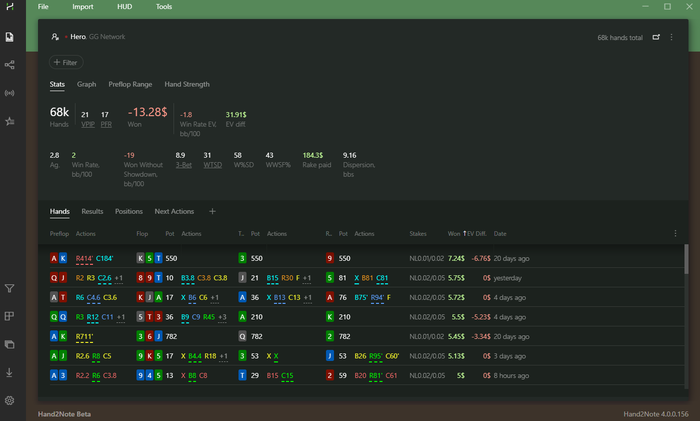700x421 pixels.
Task: Click the 3-Bet stat link
Action: 183,165
